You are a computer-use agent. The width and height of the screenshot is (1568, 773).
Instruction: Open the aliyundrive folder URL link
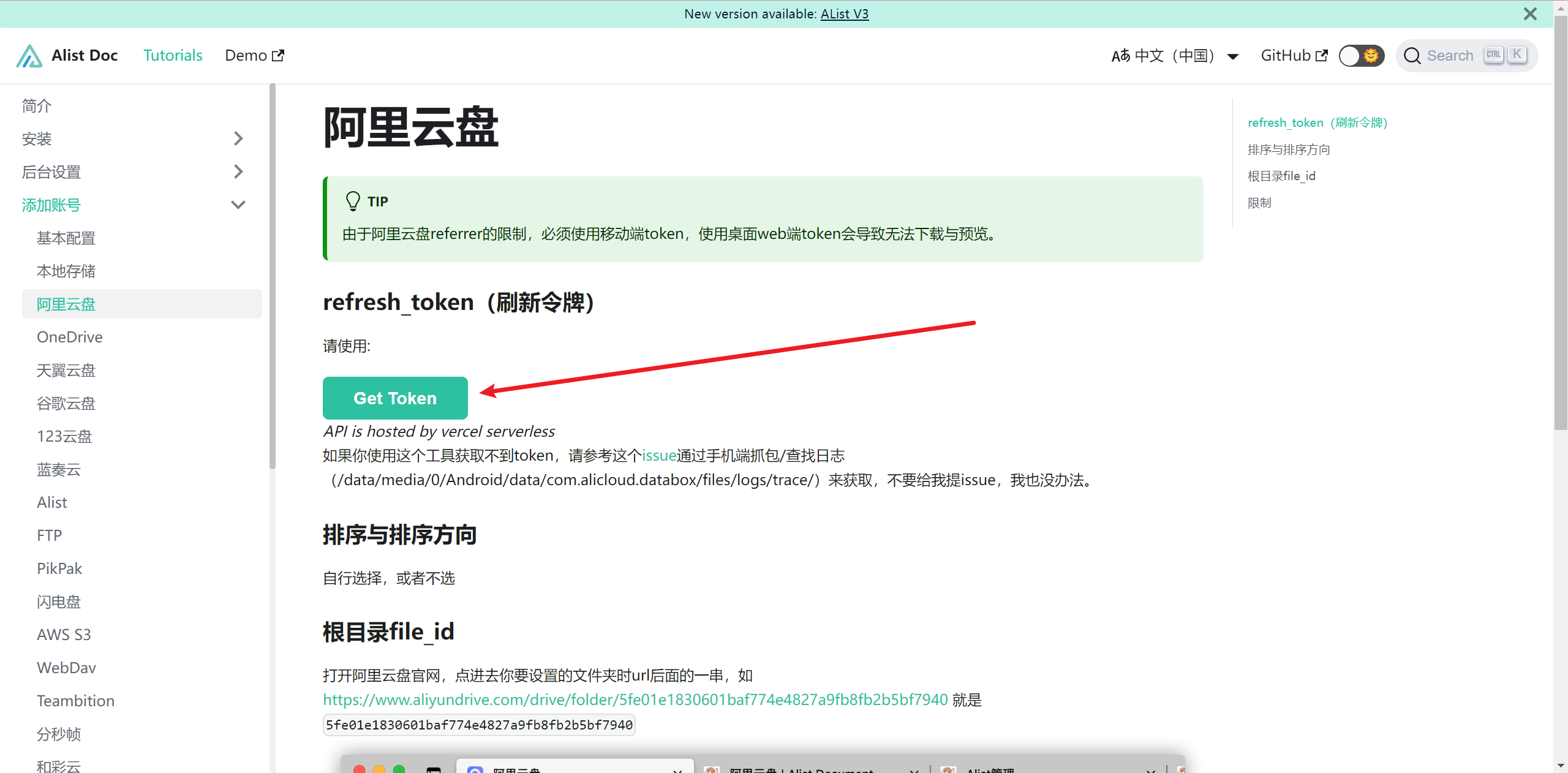click(x=635, y=699)
